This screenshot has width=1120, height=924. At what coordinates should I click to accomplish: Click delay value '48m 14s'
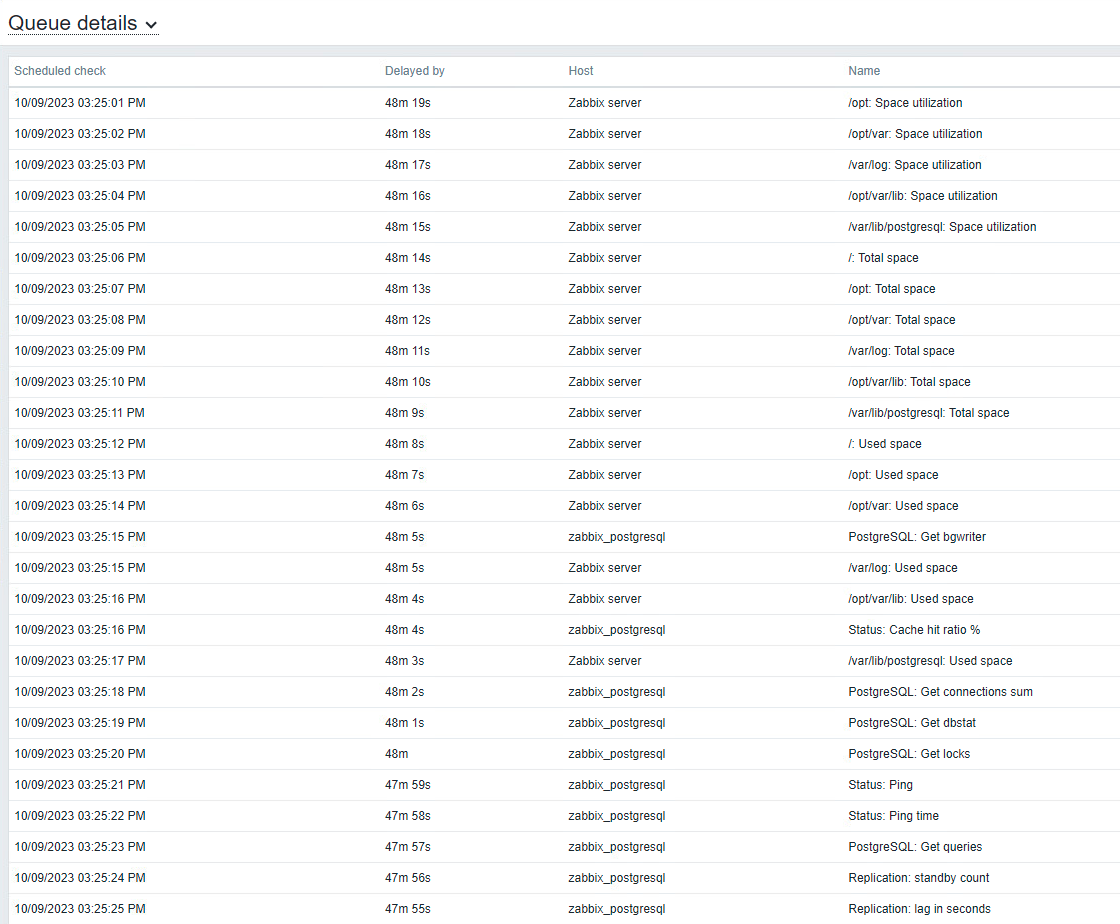pos(408,258)
